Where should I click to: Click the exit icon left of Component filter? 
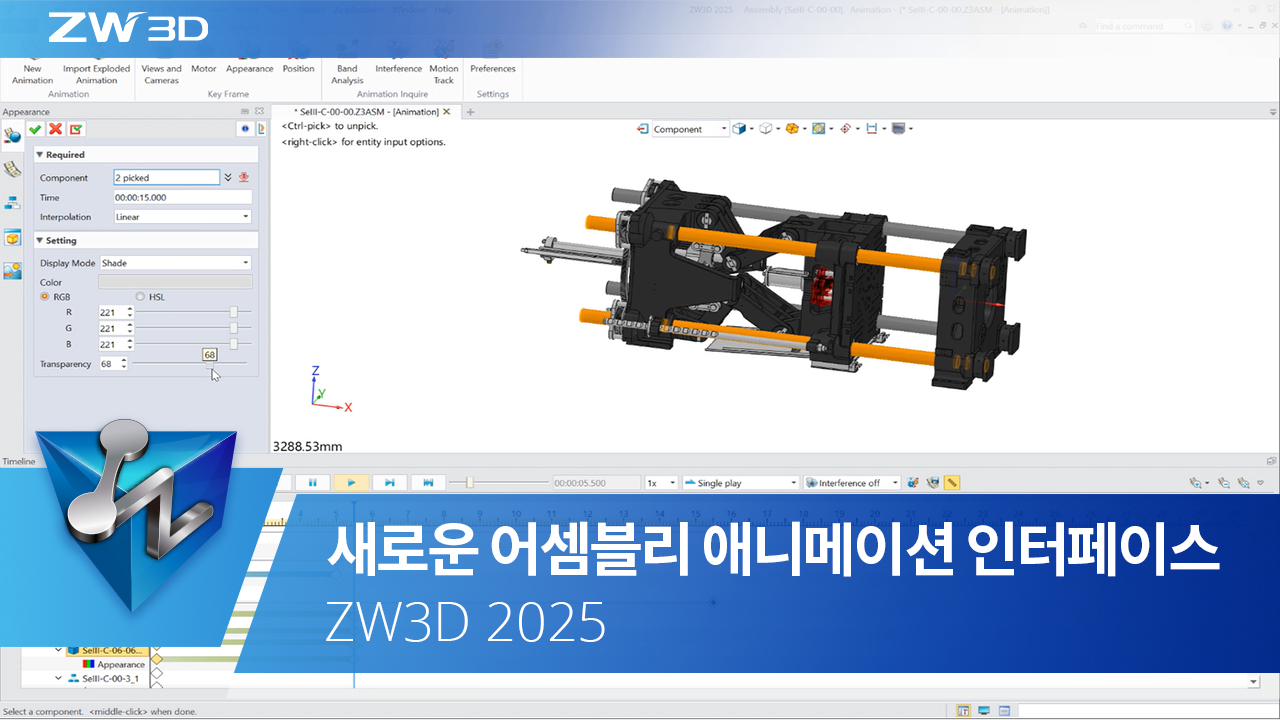(643, 129)
